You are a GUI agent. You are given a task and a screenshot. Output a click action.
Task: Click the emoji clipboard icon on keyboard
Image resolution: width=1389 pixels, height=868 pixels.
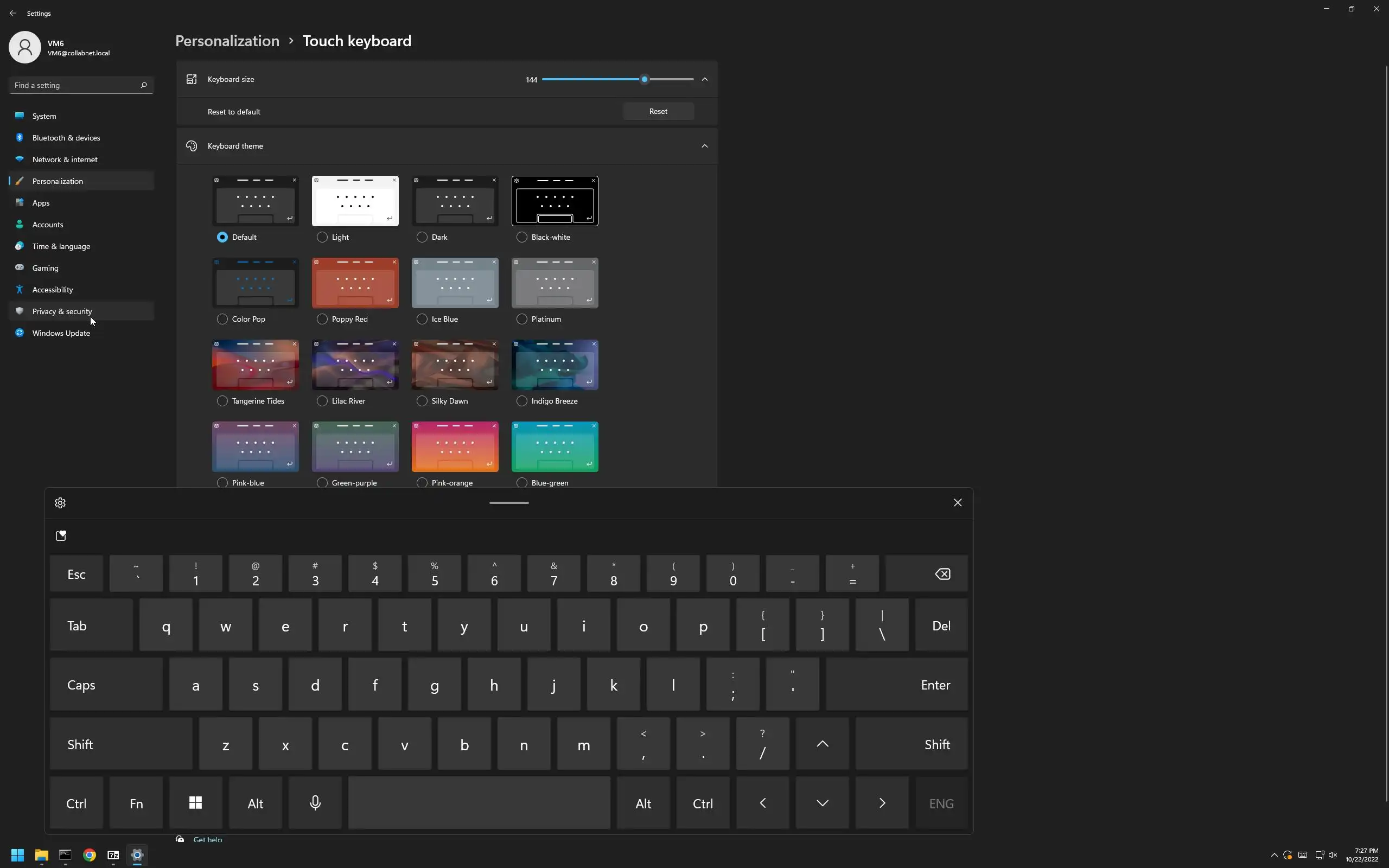click(x=61, y=535)
